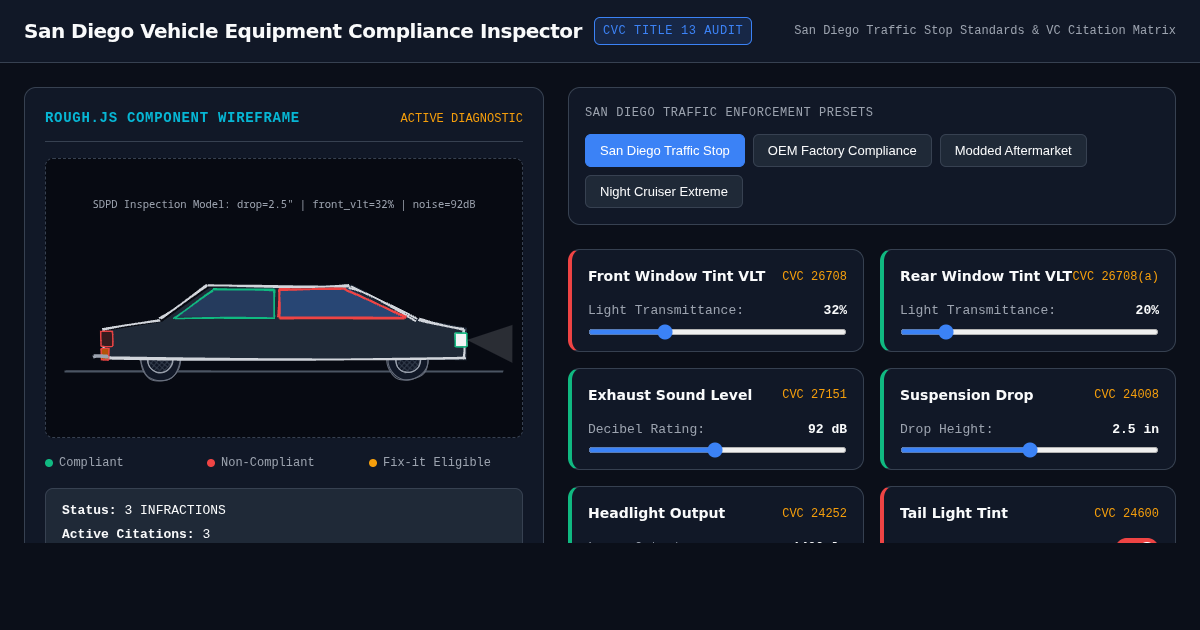Viewport: 1200px width, 630px height.
Task: Click the 2.5 in drop height value
Action: click(1135, 429)
